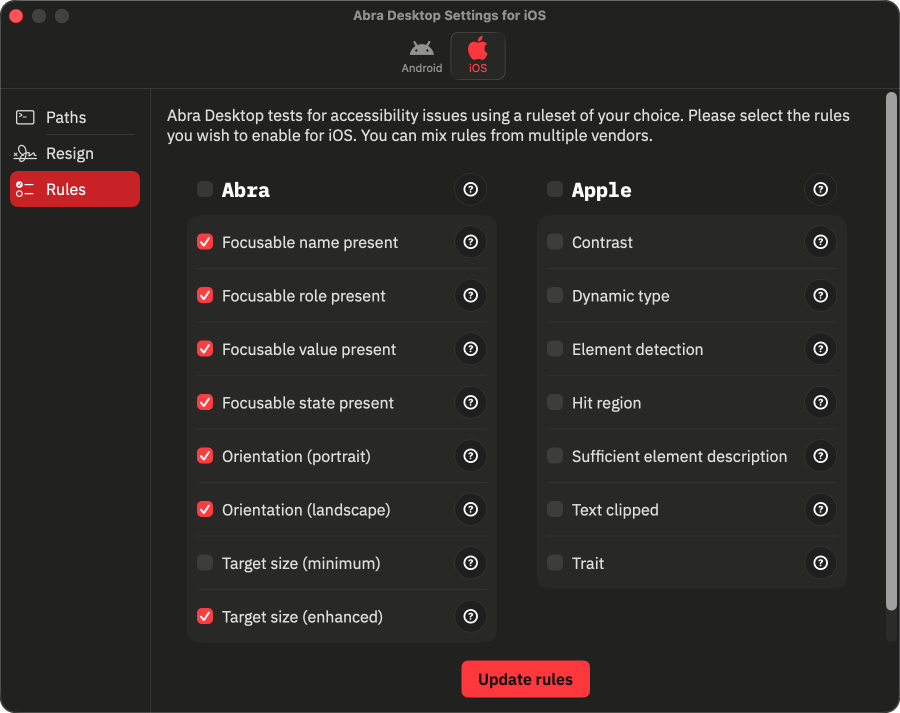View info for the Hit region rule

click(820, 403)
